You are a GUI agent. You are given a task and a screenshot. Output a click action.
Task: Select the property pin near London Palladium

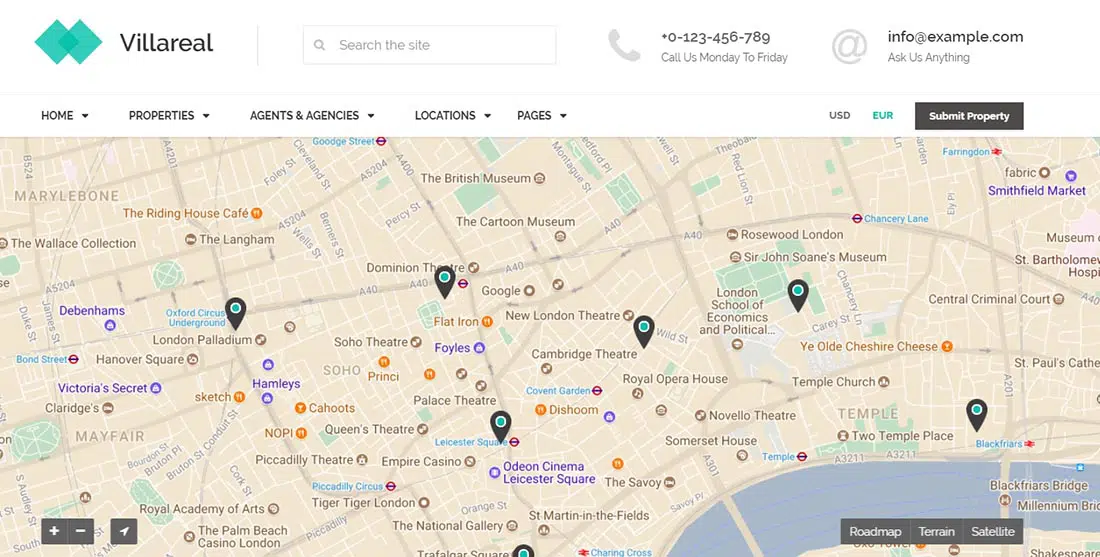click(235, 313)
